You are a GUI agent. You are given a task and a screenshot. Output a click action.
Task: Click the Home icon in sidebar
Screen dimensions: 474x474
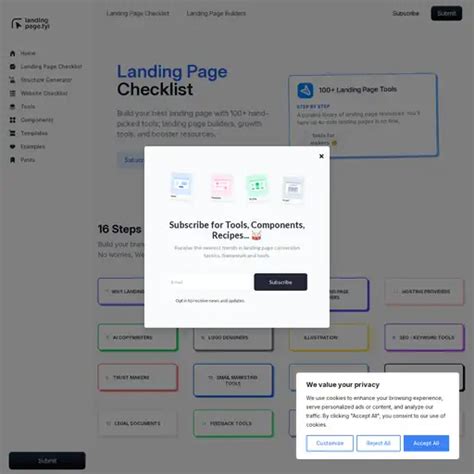tap(13, 53)
